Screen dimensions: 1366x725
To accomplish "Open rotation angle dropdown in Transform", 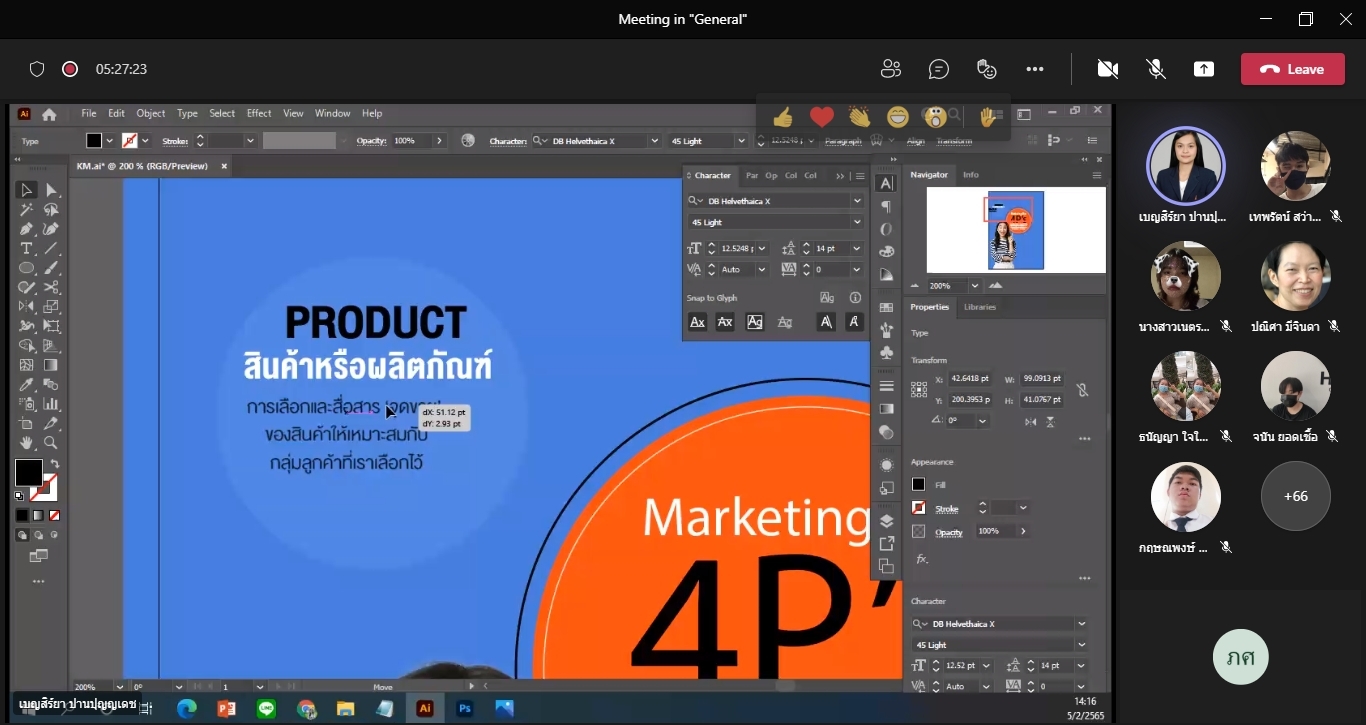I will [x=983, y=421].
